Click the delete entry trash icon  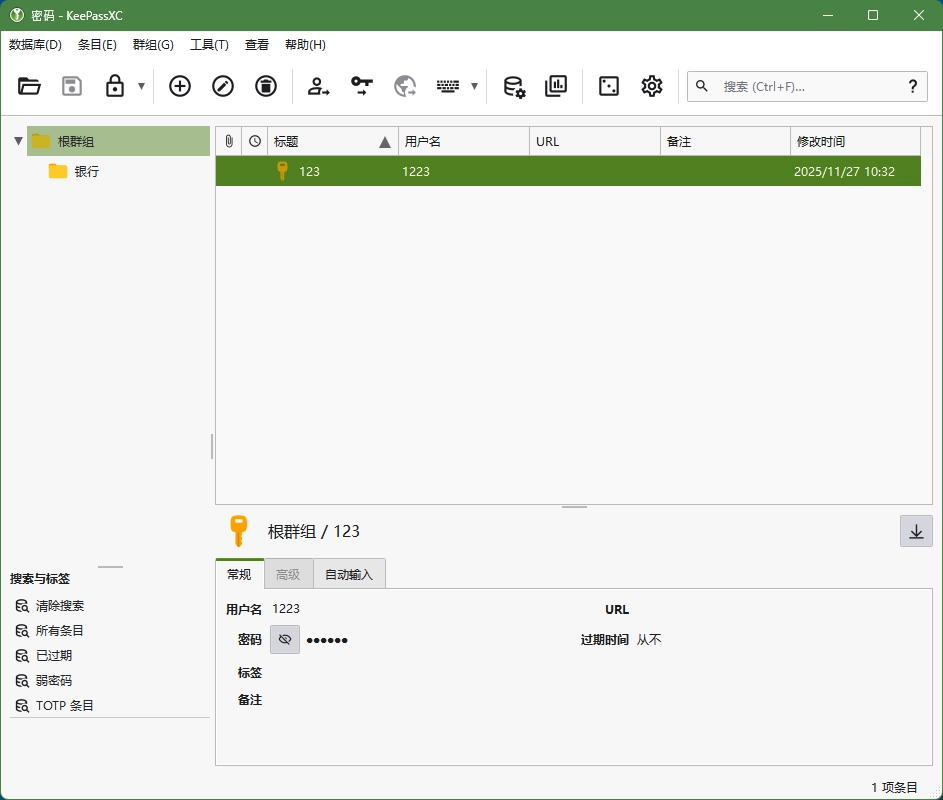(266, 86)
